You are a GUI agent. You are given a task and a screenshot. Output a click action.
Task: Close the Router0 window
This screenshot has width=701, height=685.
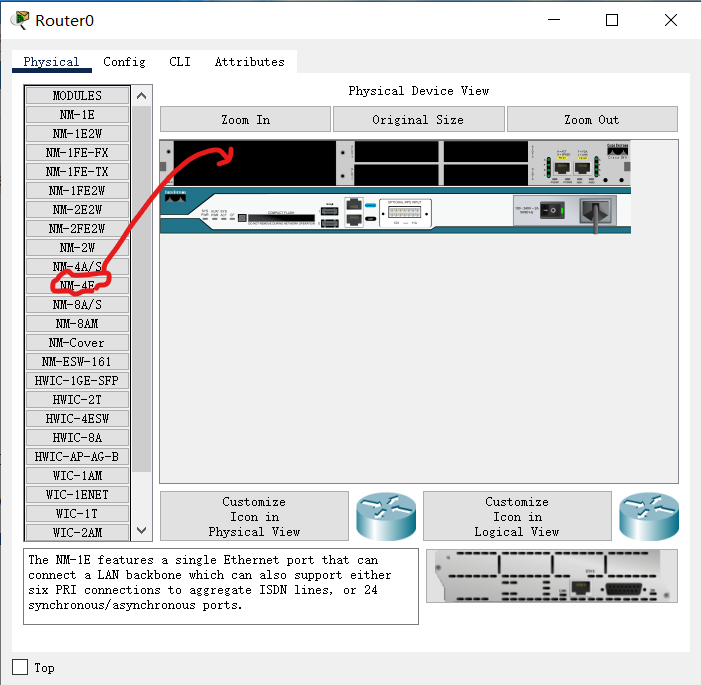[x=671, y=20]
